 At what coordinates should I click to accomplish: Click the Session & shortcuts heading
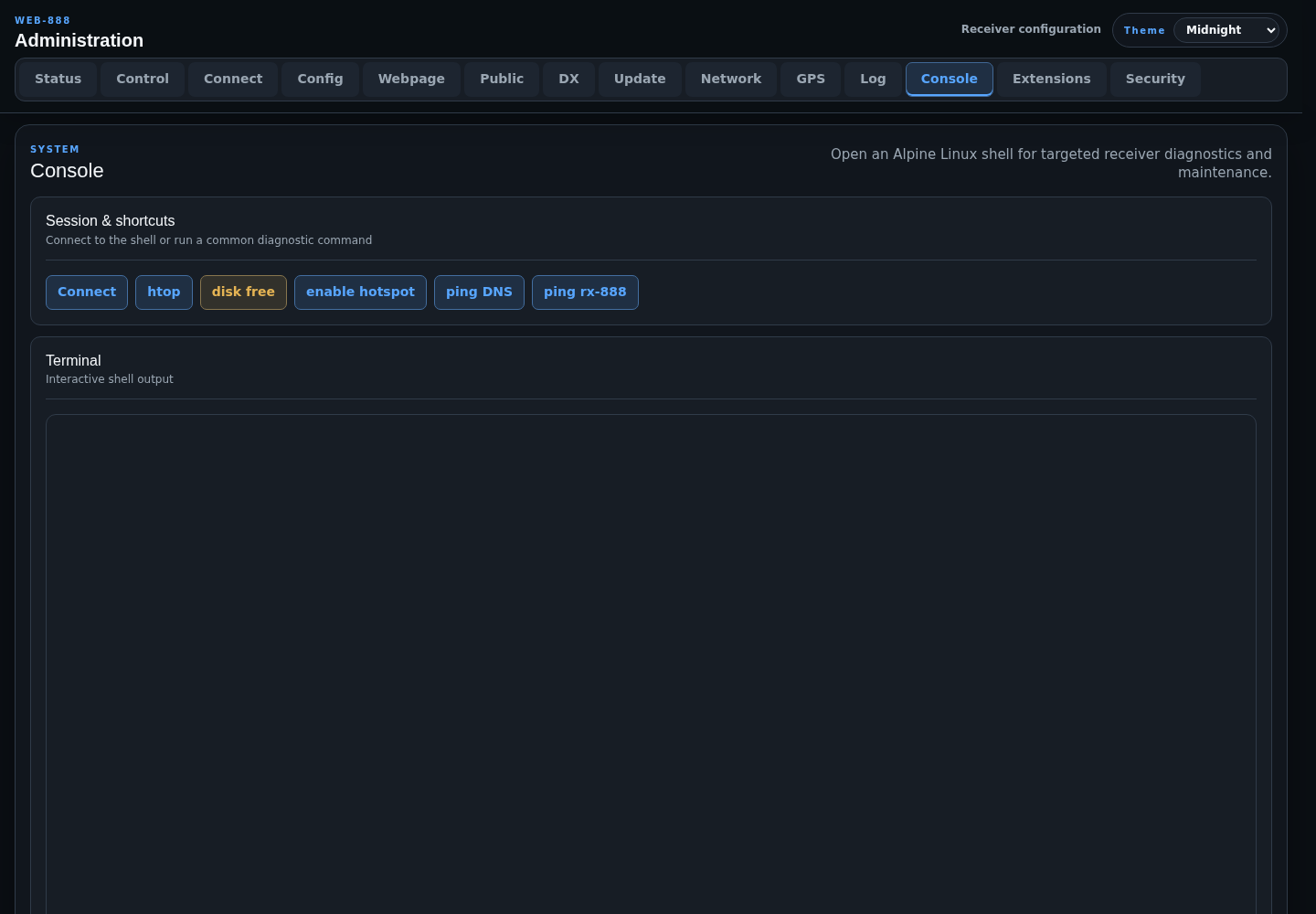[110, 221]
